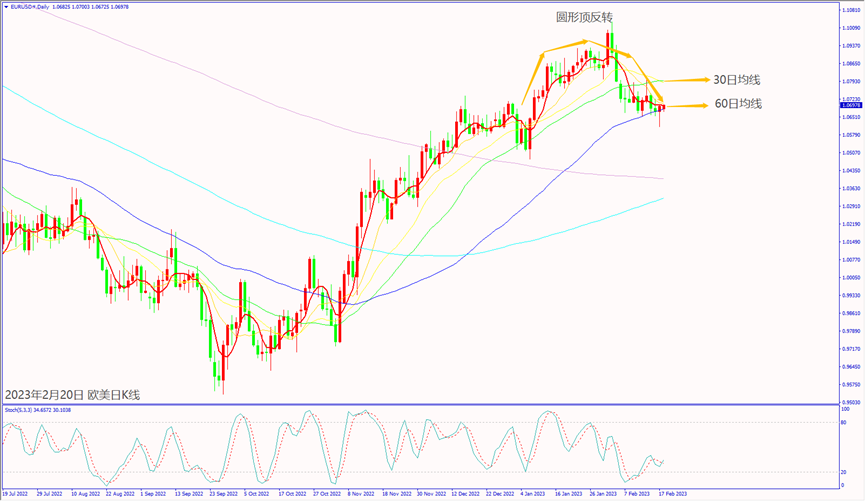Click the 1.10810 level on price axis
Image resolution: width=865 pixels, height=501 pixels.
[851, 10]
